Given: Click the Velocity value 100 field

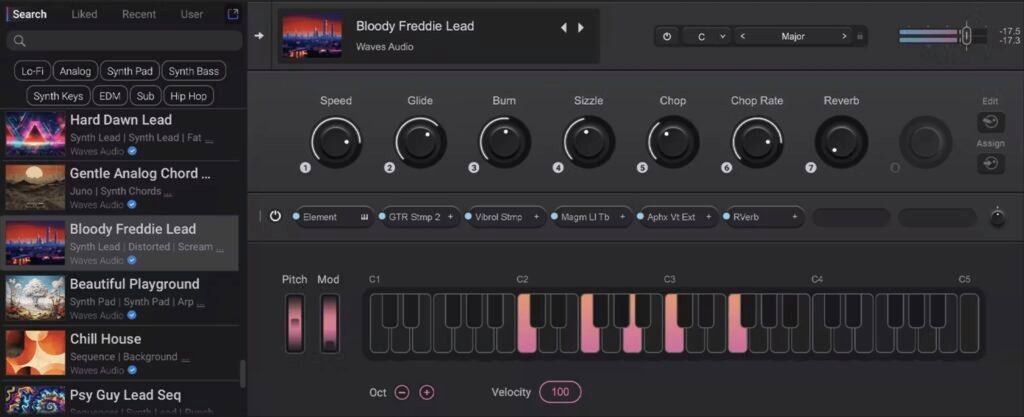Looking at the screenshot, I should point(560,392).
